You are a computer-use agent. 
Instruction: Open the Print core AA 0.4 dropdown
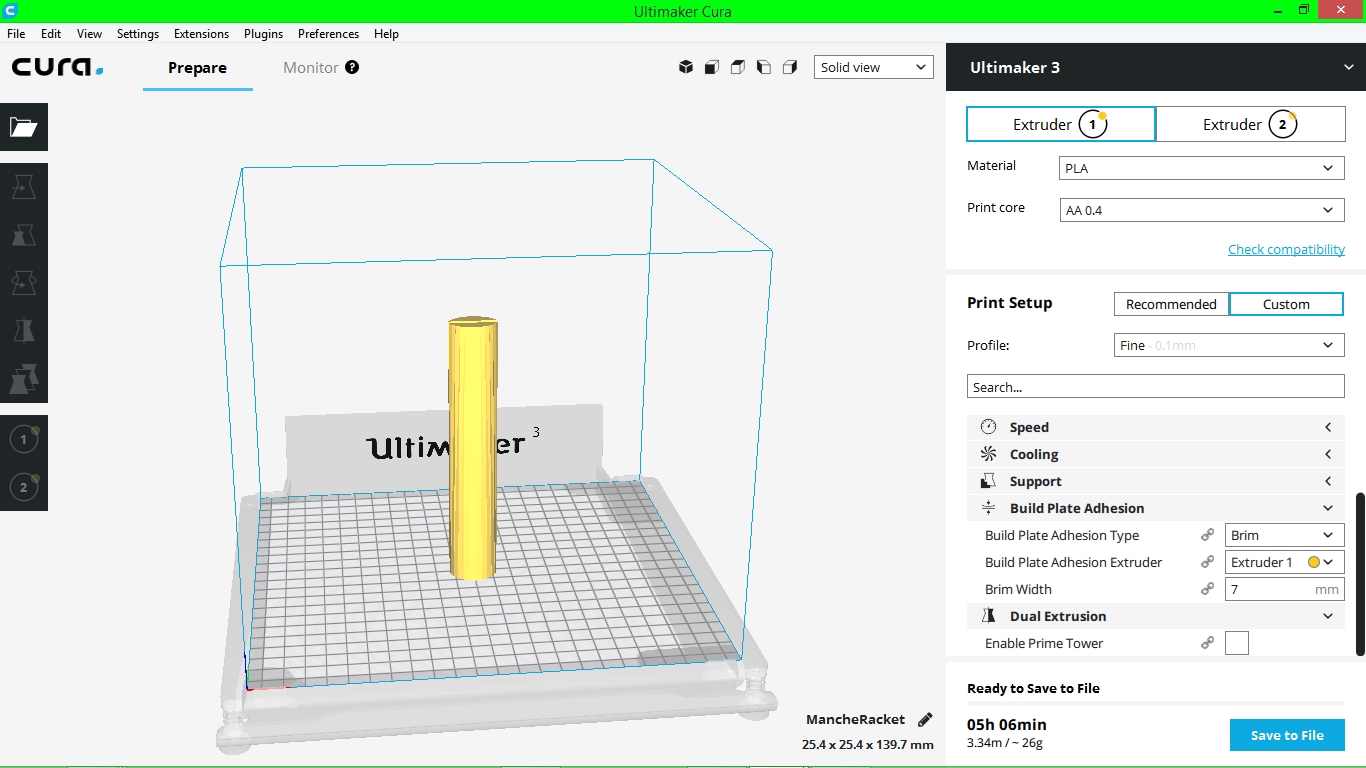[x=1201, y=210]
